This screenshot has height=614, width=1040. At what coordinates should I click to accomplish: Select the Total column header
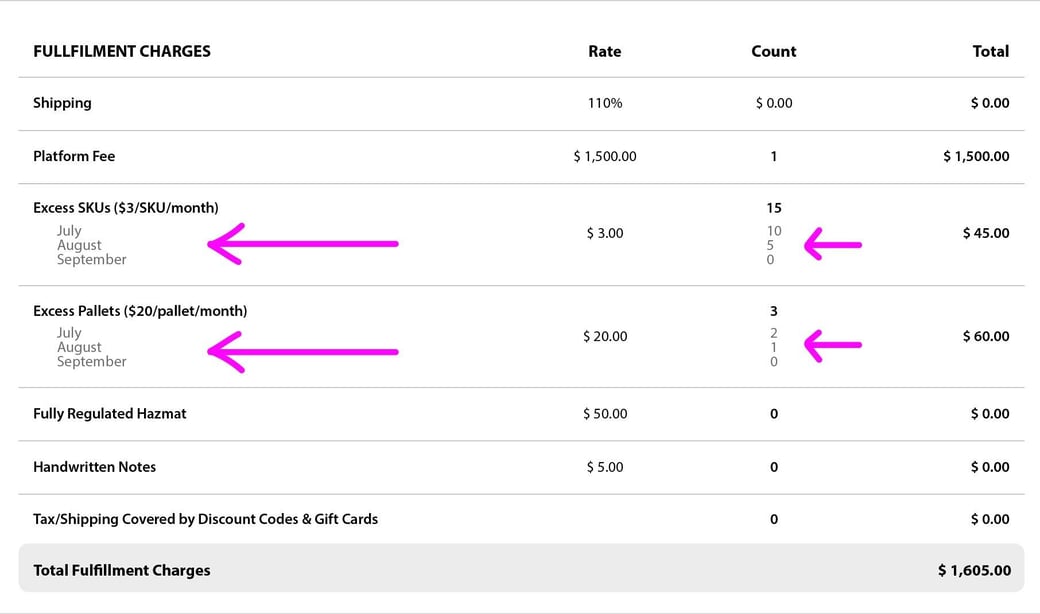(991, 52)
